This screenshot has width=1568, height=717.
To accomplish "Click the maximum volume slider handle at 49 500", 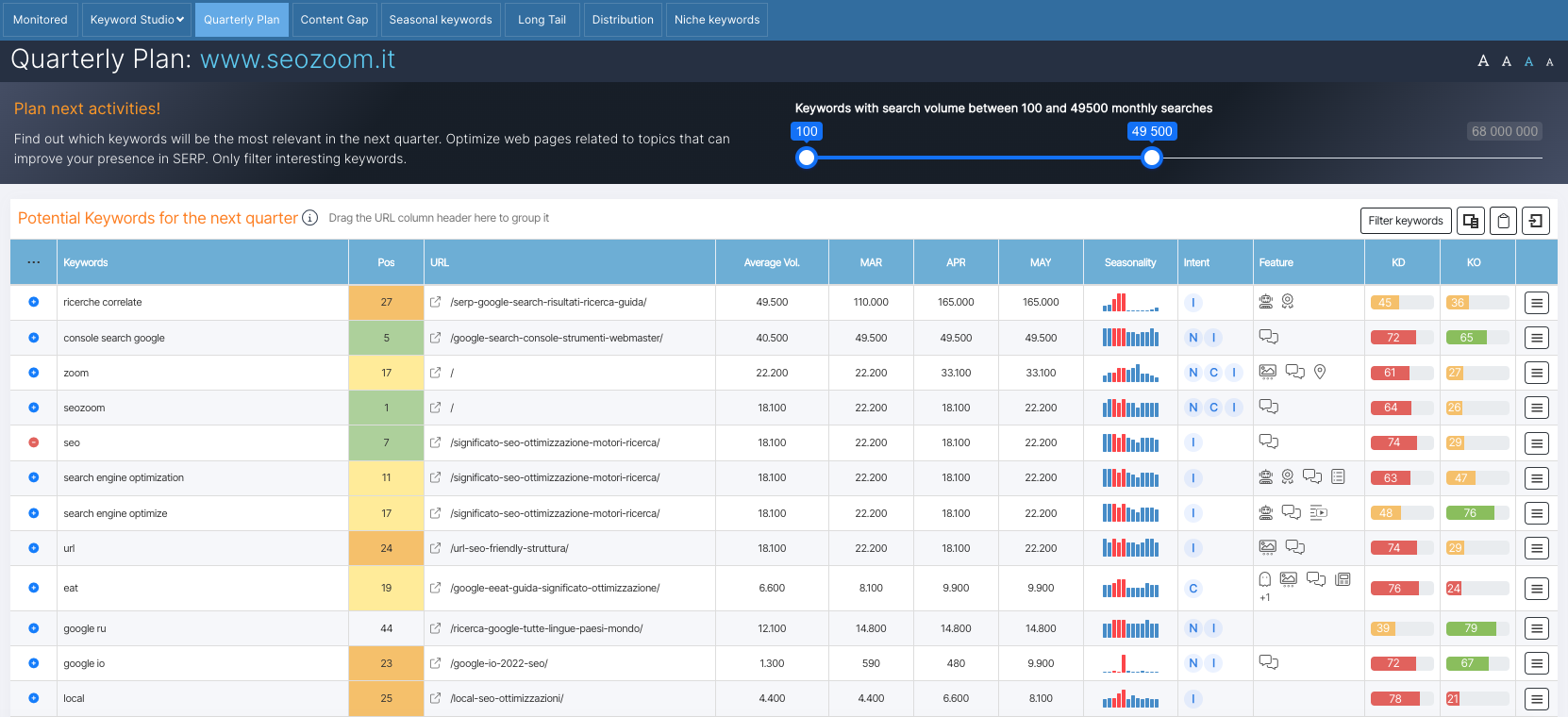I will coord(1152,158).
